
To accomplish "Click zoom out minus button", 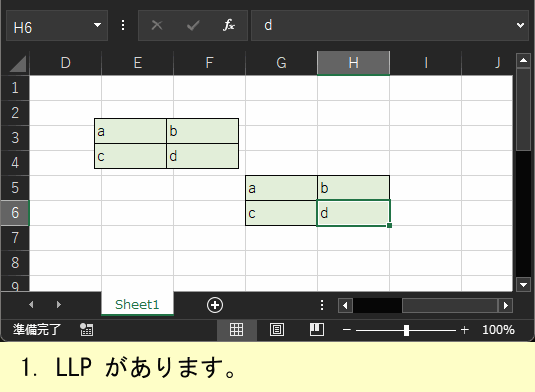I will [347, 330].
